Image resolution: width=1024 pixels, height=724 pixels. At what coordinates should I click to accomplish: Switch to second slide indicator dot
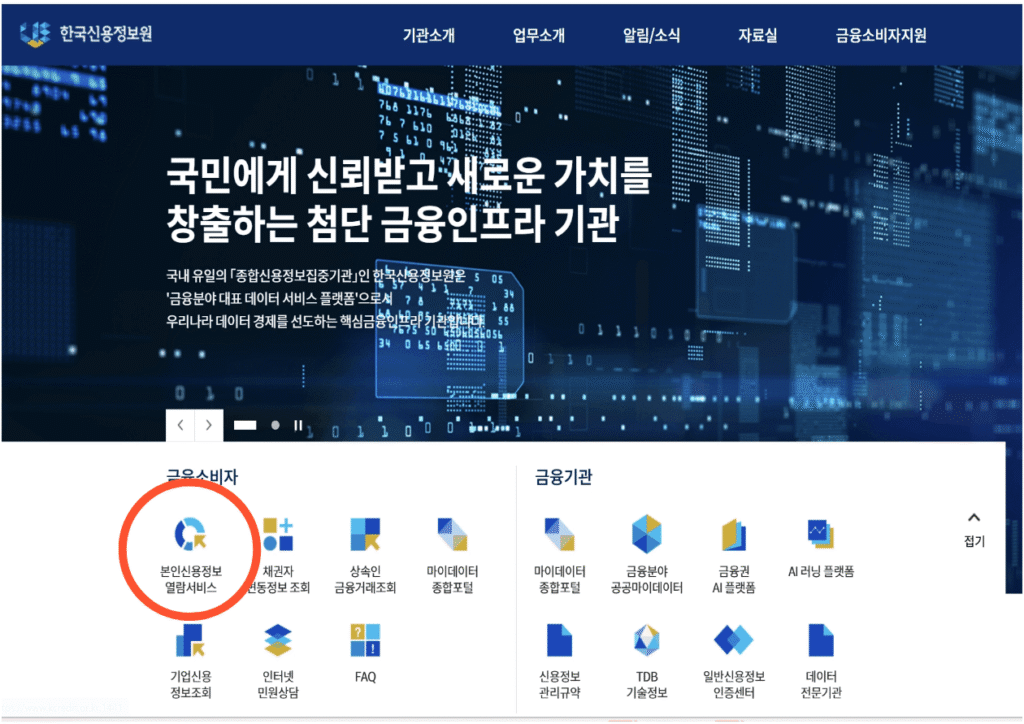click(x=275, y=425)
